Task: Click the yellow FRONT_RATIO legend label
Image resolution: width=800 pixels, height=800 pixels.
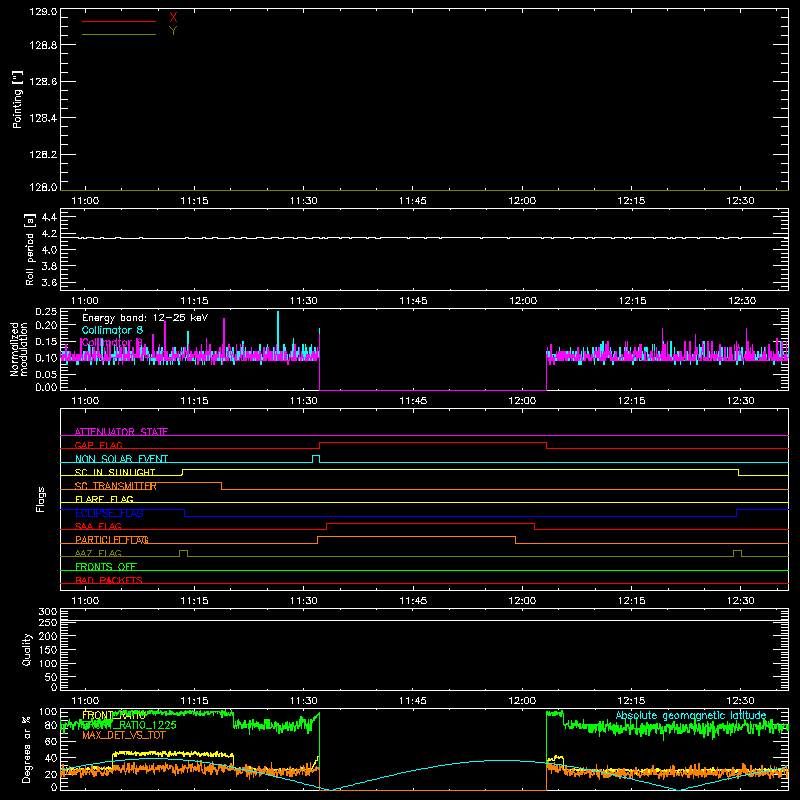Action: [114, 716]
